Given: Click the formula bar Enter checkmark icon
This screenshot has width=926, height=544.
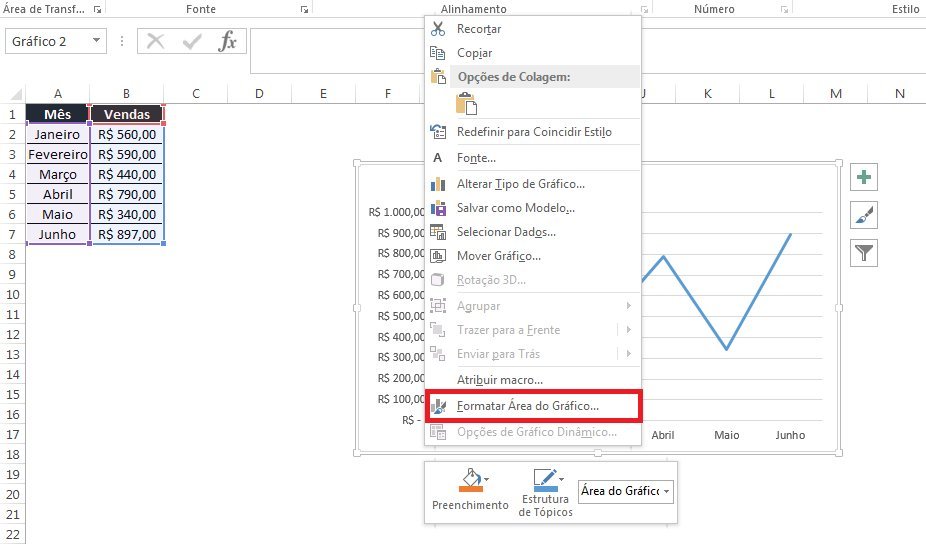Looking at the screenshot, I should (191, 41).
